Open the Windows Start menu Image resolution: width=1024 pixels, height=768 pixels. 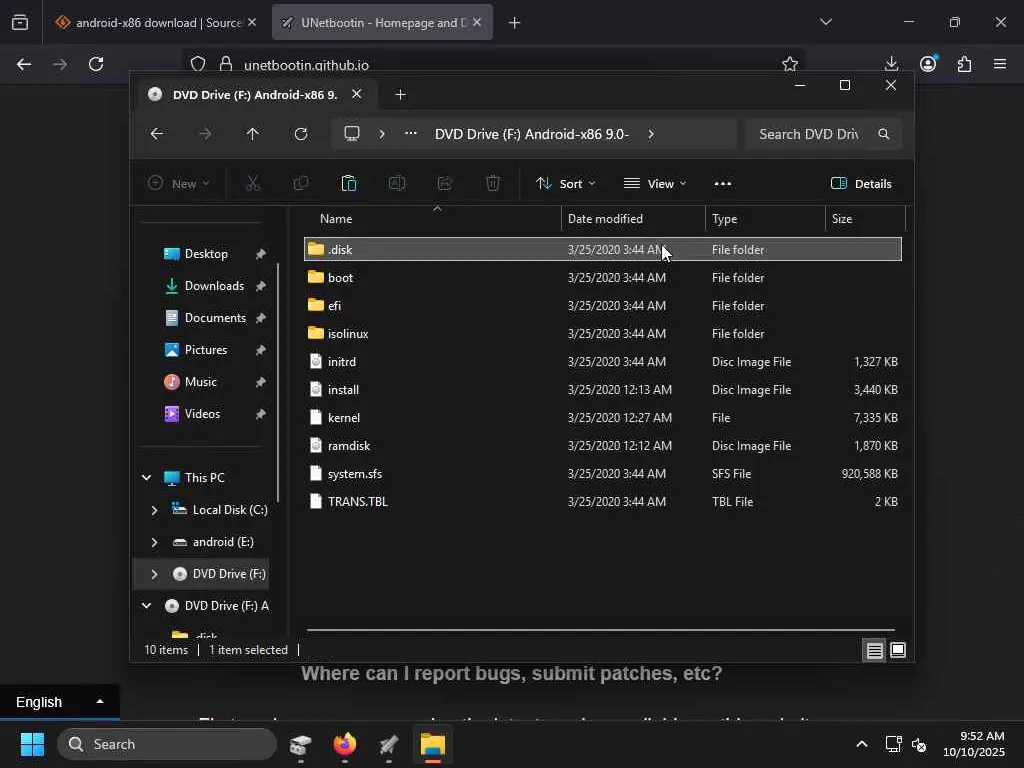pos(32,744)
